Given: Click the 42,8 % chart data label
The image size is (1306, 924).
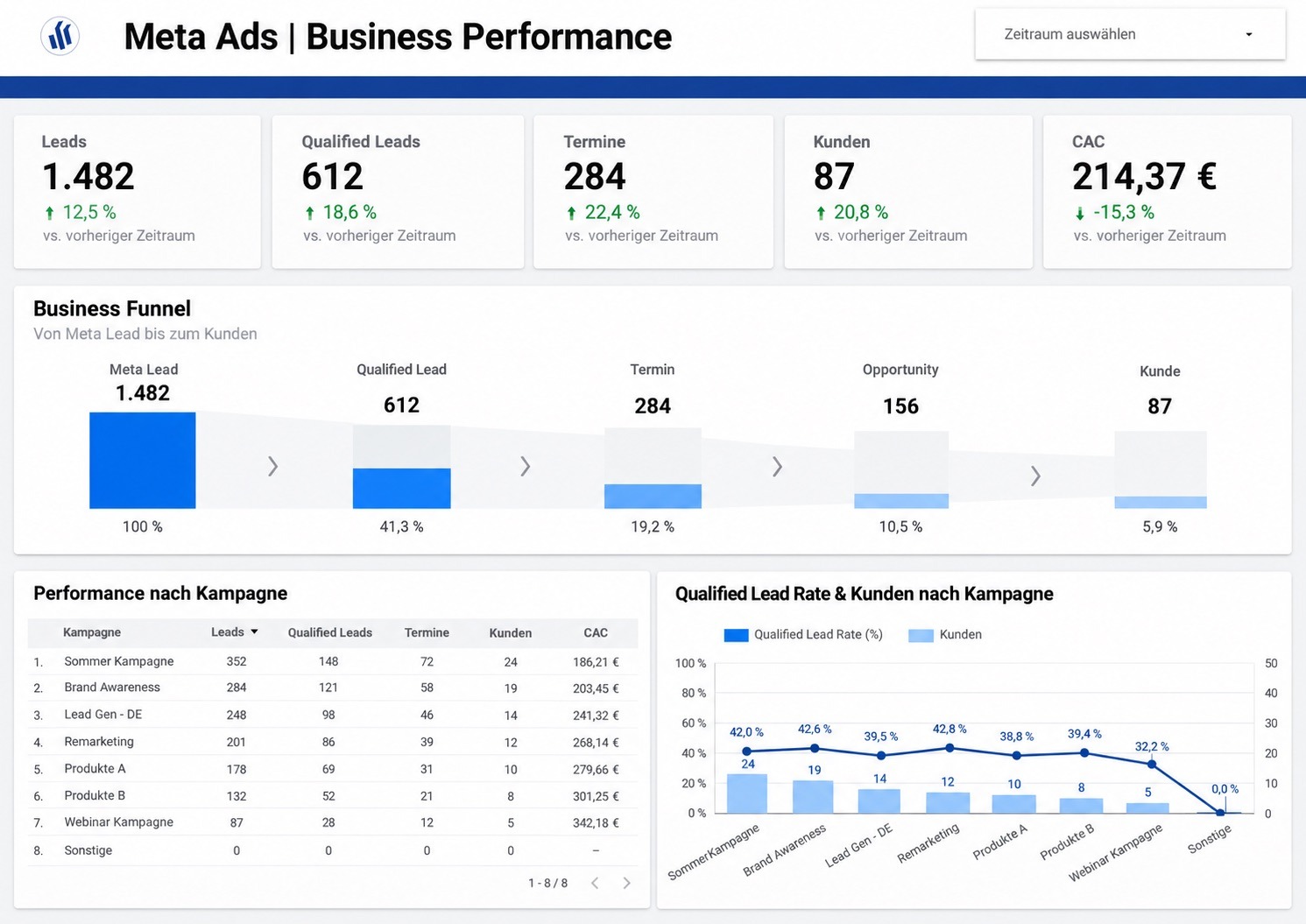Looking at the screenshot, I should coord(949,729).
